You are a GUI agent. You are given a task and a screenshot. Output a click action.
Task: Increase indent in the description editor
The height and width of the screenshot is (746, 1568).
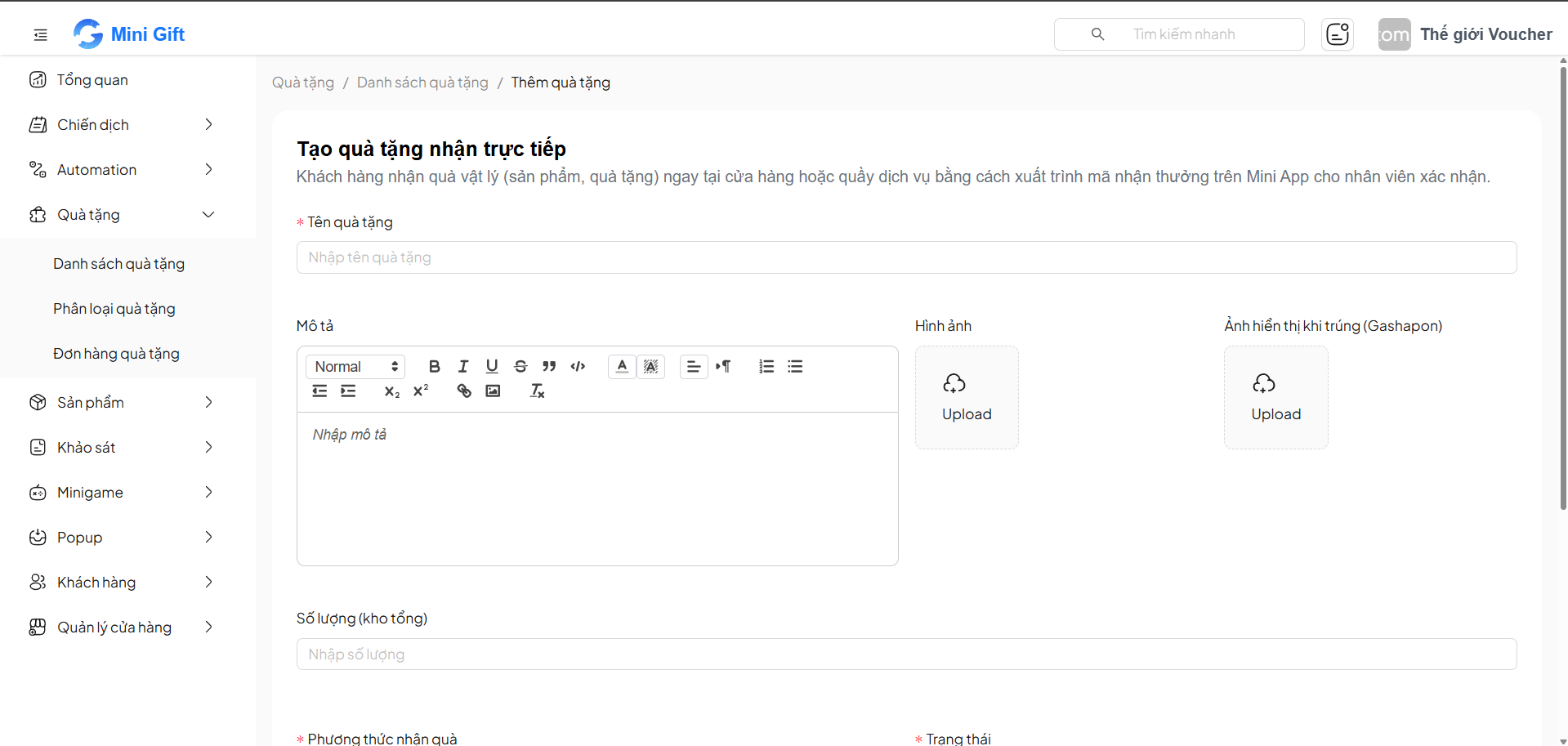348,391
